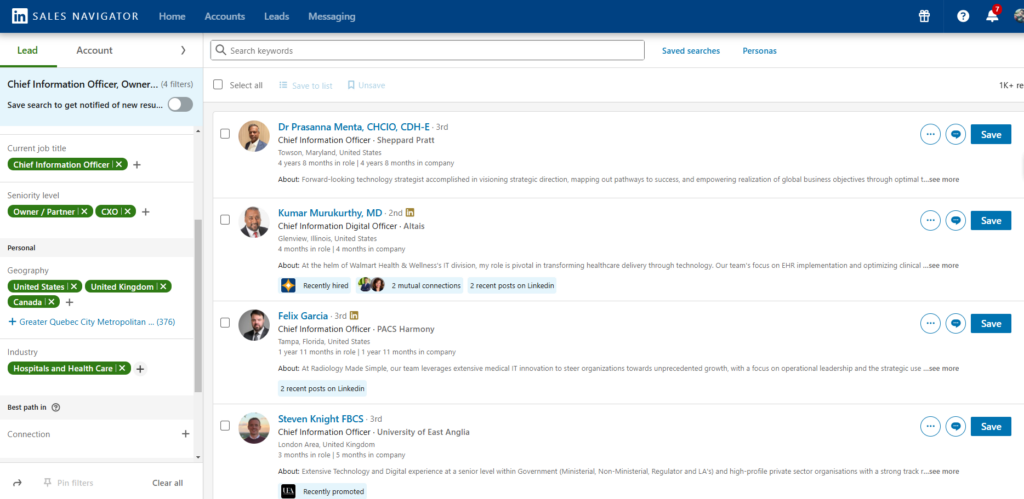1024x499 pixels.
Task: Add Greater Quebec City Metropolitan suggestion
Action: [x=91, y=322]
